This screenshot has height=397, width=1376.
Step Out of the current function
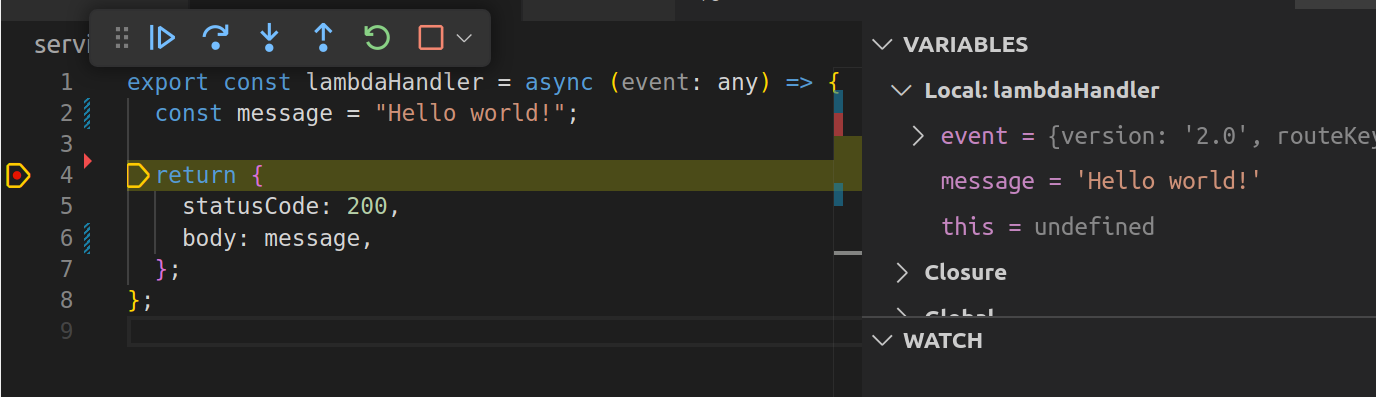tap(323, 38)
